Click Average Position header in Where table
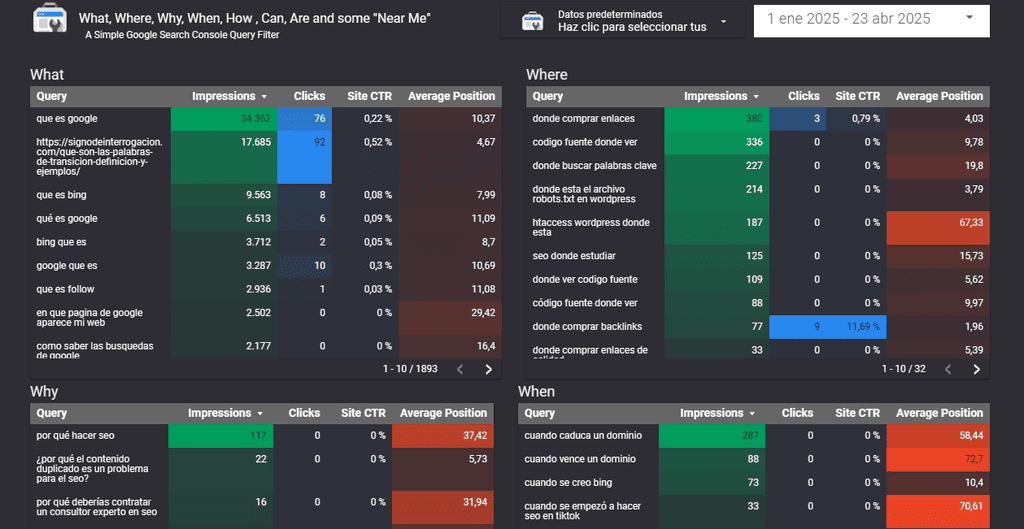Image resolution: width=1024 pixels, height=529 pixels. click(x=939, y=96)
